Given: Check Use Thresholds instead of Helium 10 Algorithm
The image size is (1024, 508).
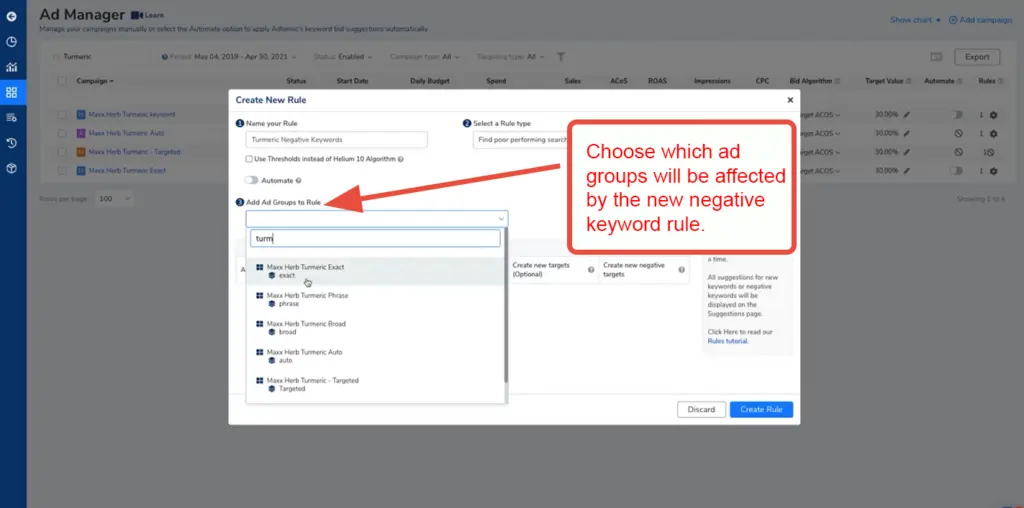Looking at the screenshot, I should coord(249,159).
